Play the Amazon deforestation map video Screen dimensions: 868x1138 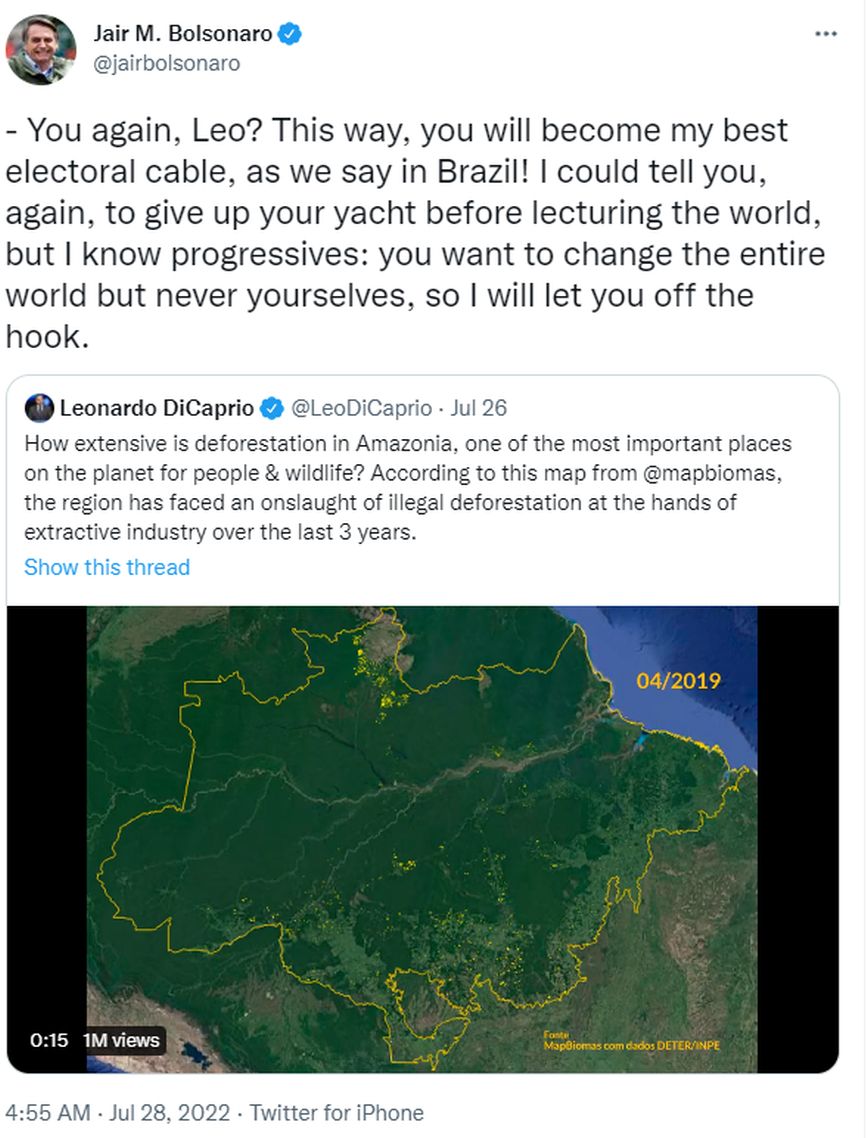point(422,839)
